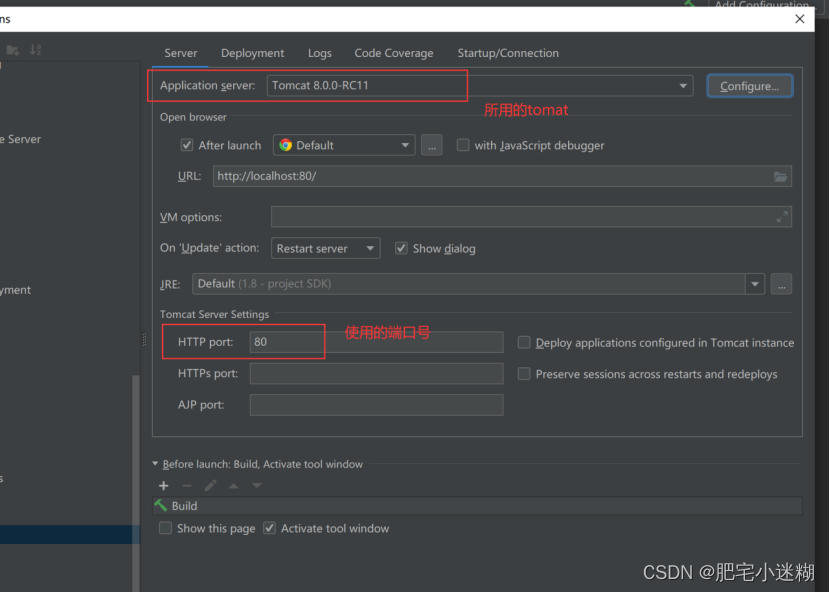Viewport: 830px width, 592px height.
Task: Open the JRE dropdown arrow
Action: [755, 284]
